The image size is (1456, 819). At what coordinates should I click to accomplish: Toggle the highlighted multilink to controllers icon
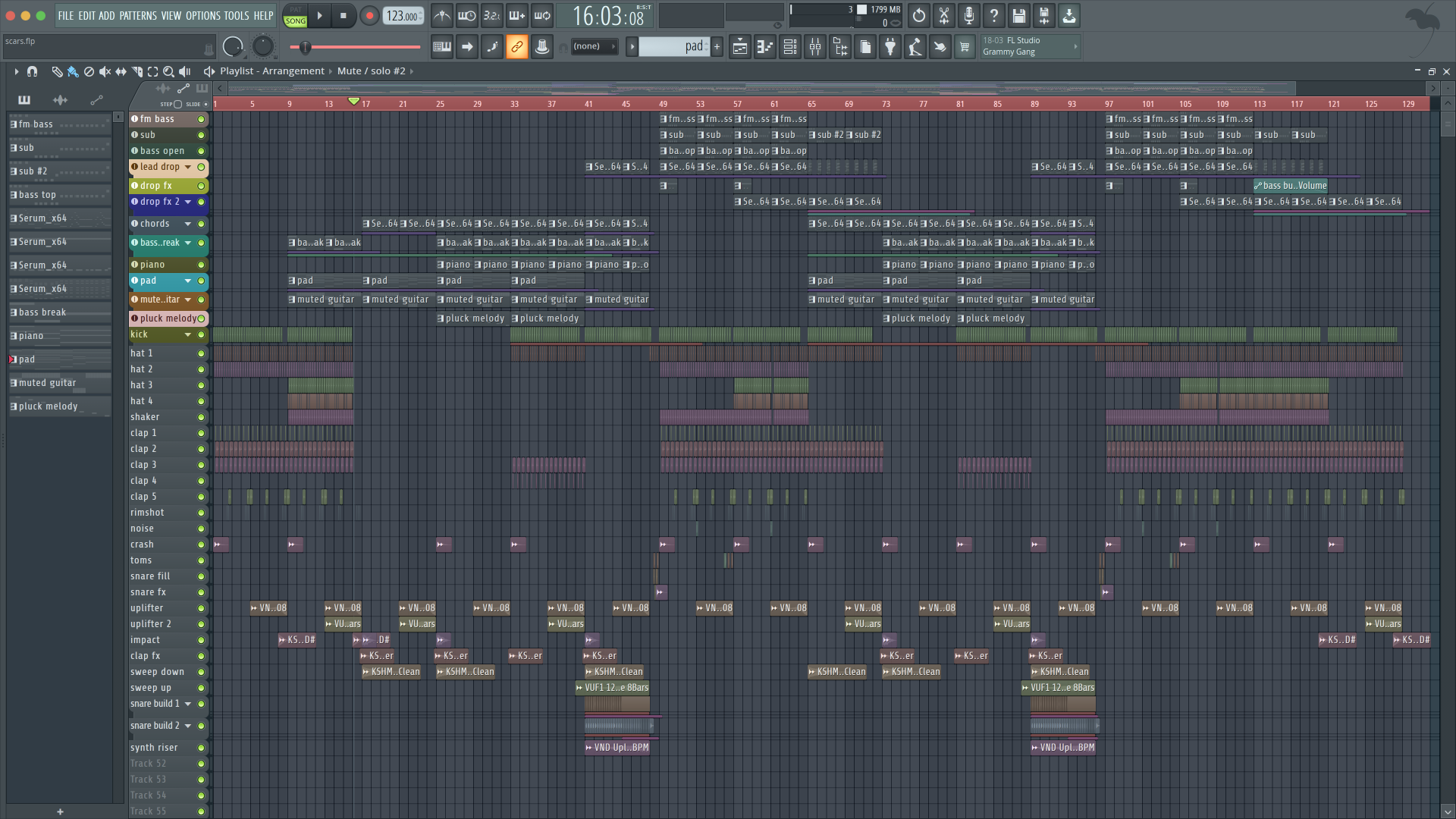517,47
